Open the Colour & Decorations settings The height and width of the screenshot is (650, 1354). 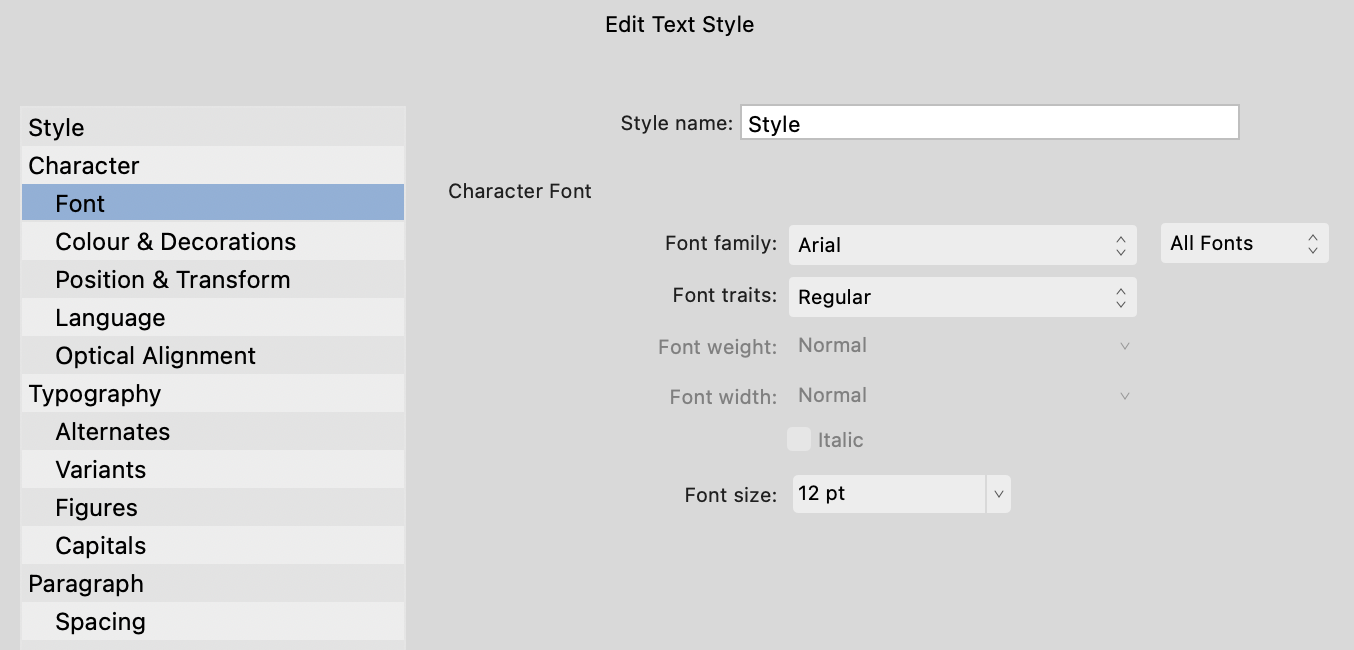tap(175, 241)
